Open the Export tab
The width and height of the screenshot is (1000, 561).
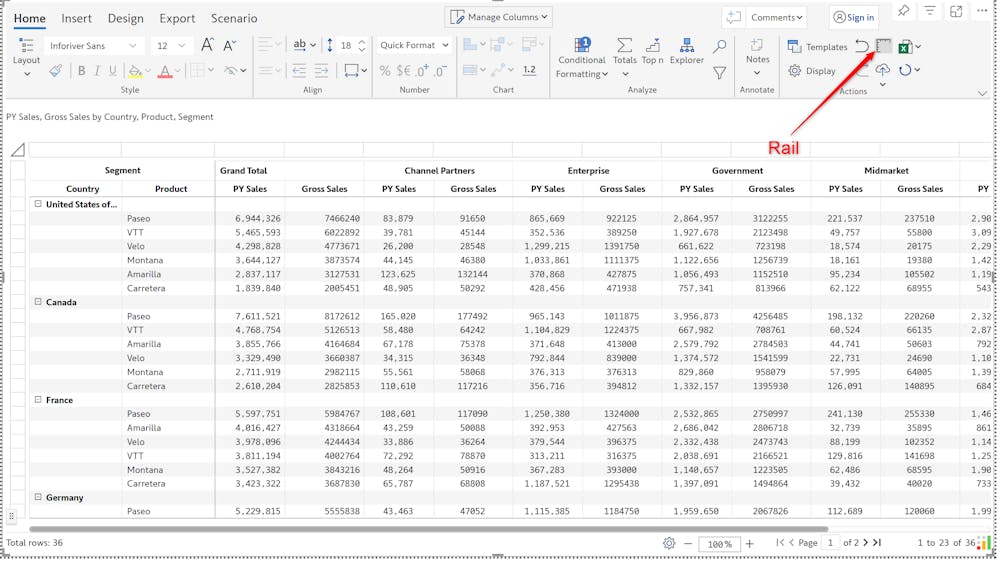[x=177, y=18]
